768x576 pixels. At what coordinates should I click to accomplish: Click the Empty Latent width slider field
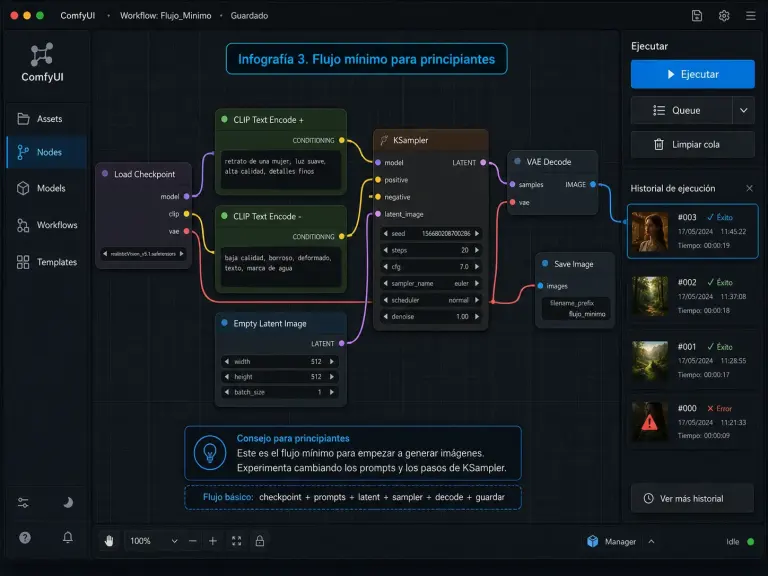click(x=279, y=361)
